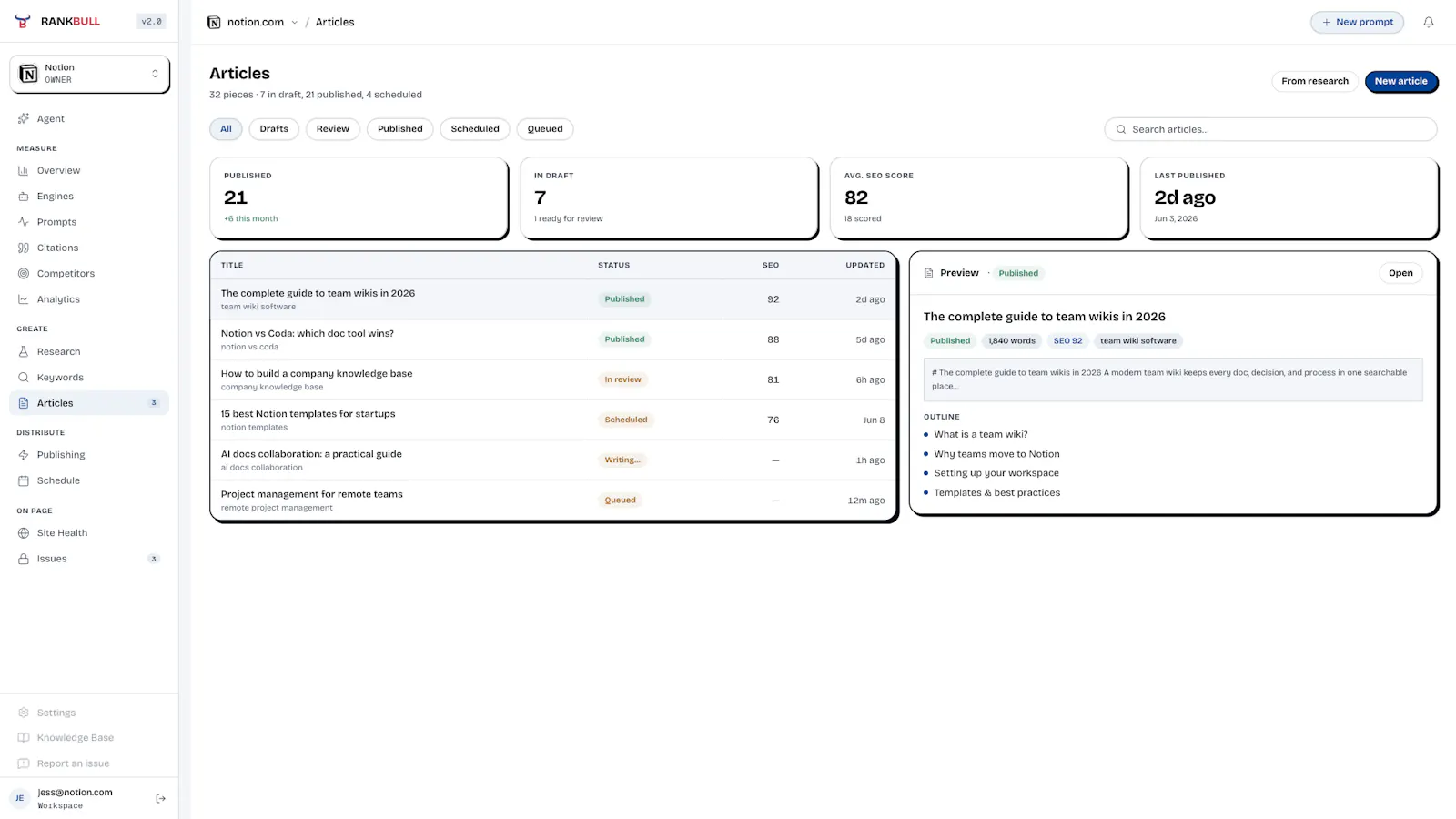Click the TITLE column header
The image size is (1456, 819).
pyautogui.click(x=232, y=265)
